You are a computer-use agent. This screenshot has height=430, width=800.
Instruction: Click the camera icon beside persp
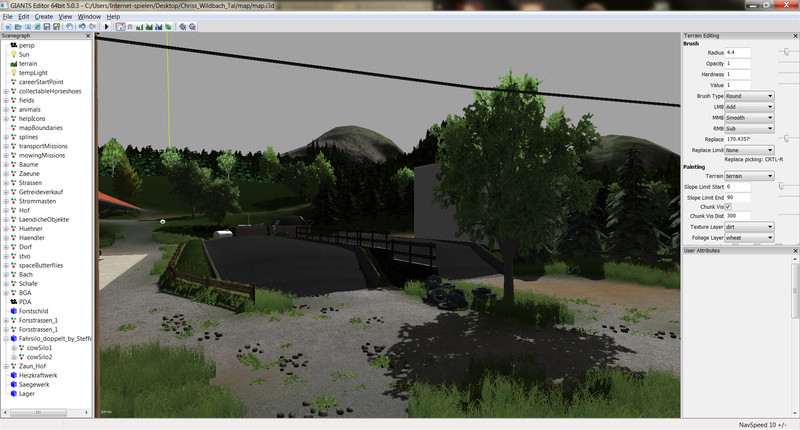point(14,45)
